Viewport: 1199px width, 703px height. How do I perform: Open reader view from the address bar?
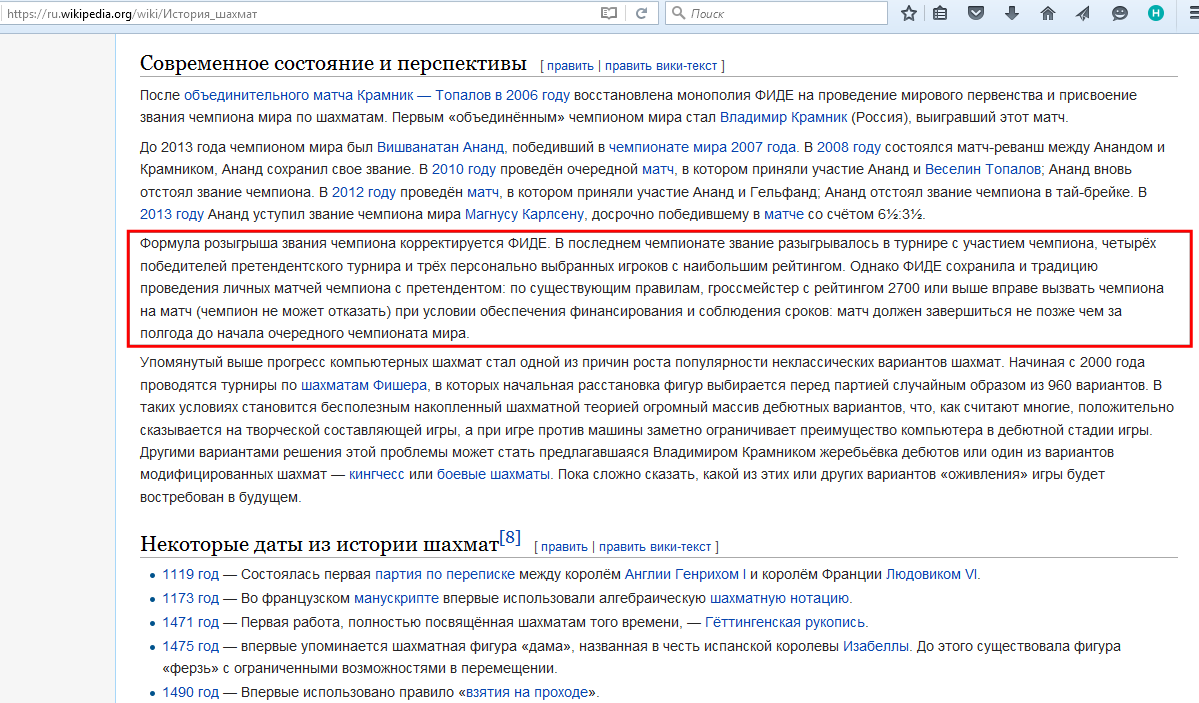coord(609,13)
